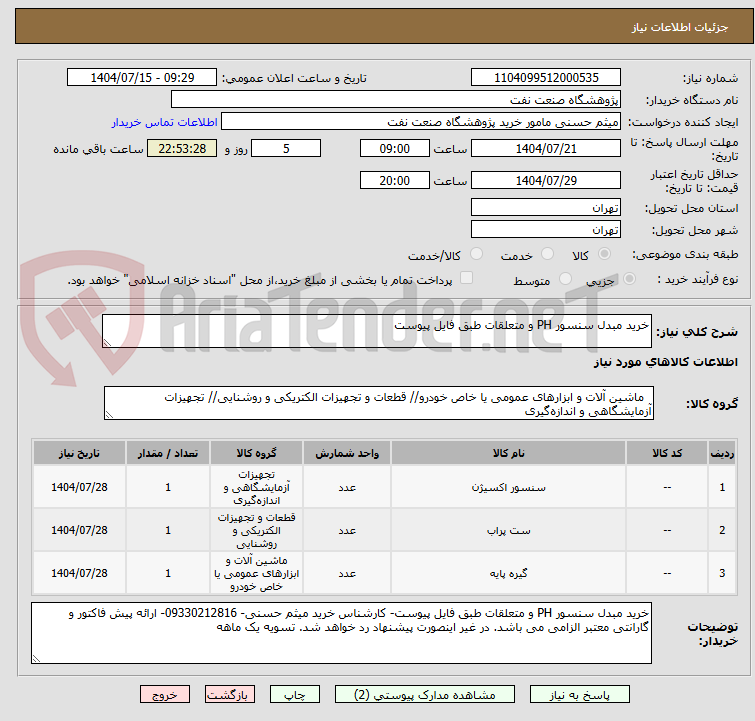Image resolution: width=755 pixels, height=721 pixels.
Task: Click the تعداد / مقدار column header
Action: [x=168, y=453]
